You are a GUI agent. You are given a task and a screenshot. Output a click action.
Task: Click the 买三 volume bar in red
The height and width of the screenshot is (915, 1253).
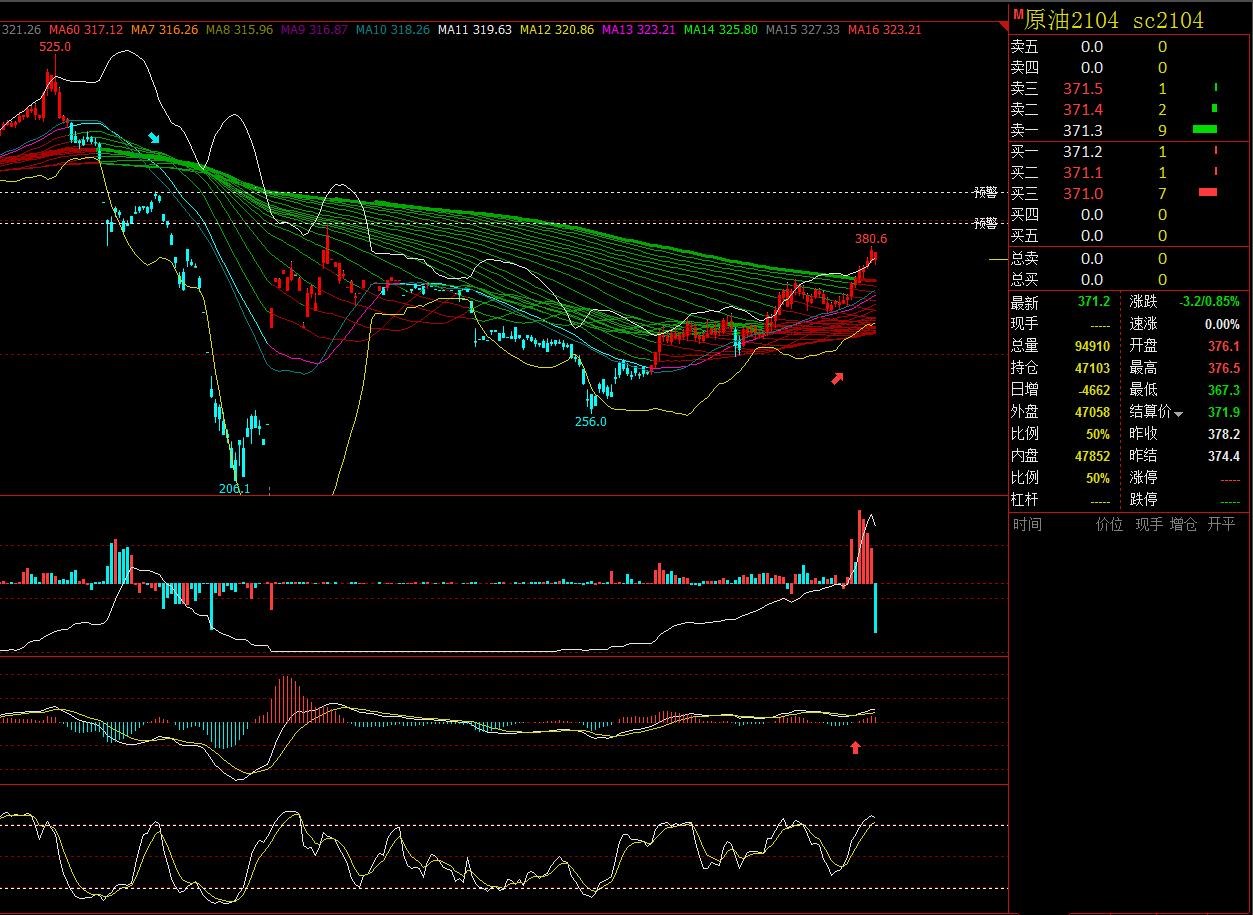[x=1208, y=192]
